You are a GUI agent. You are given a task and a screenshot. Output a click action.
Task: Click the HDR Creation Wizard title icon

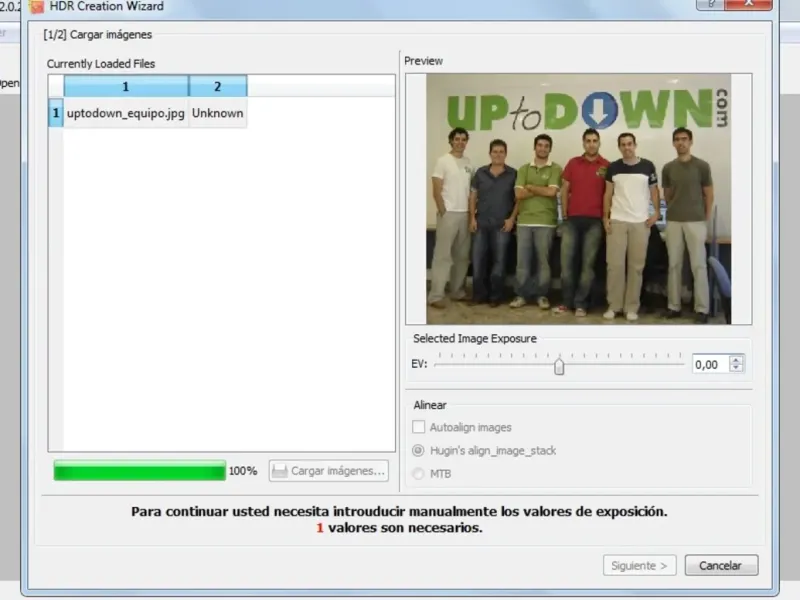37,7
